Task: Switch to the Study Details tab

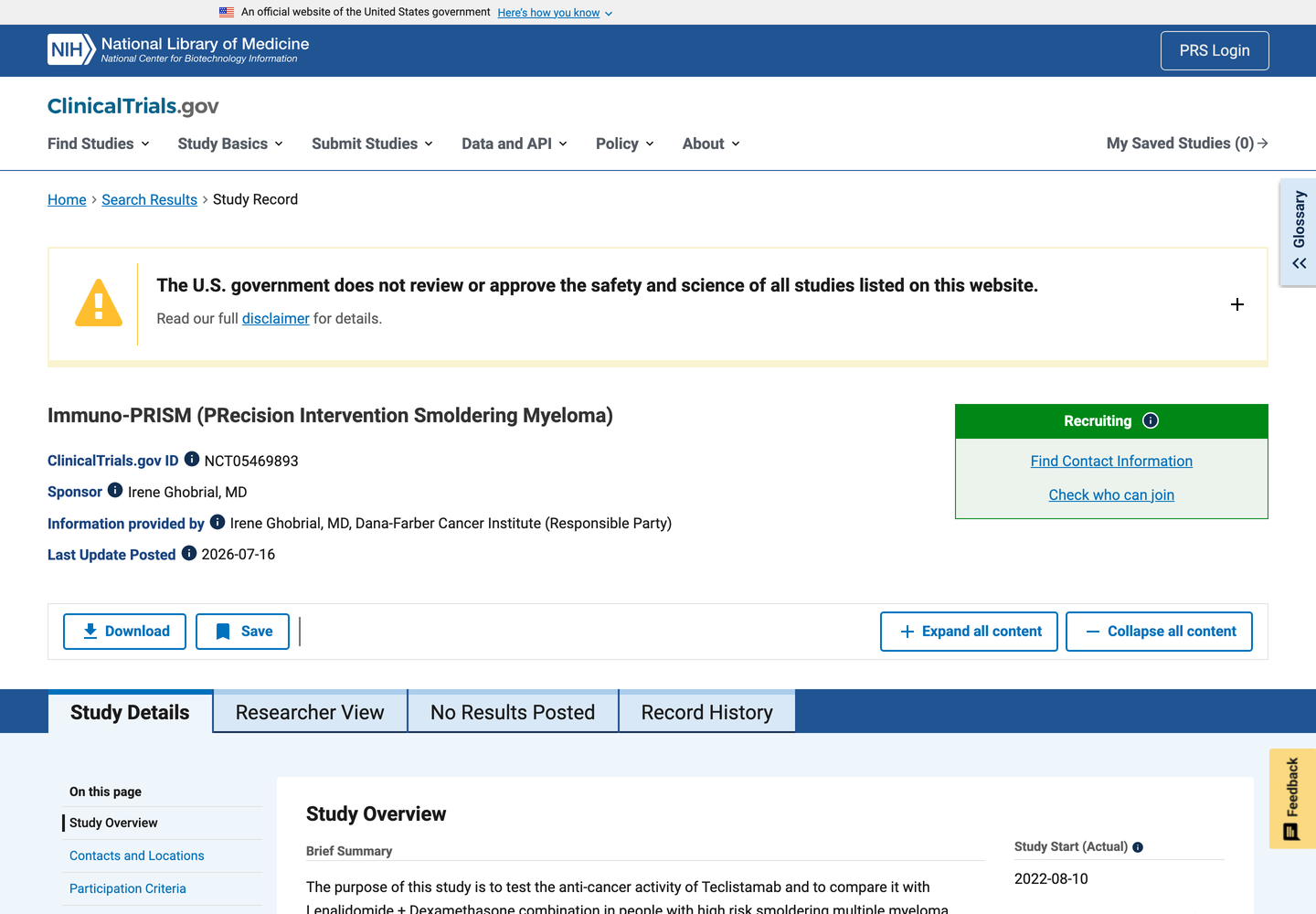Action: 130,712
